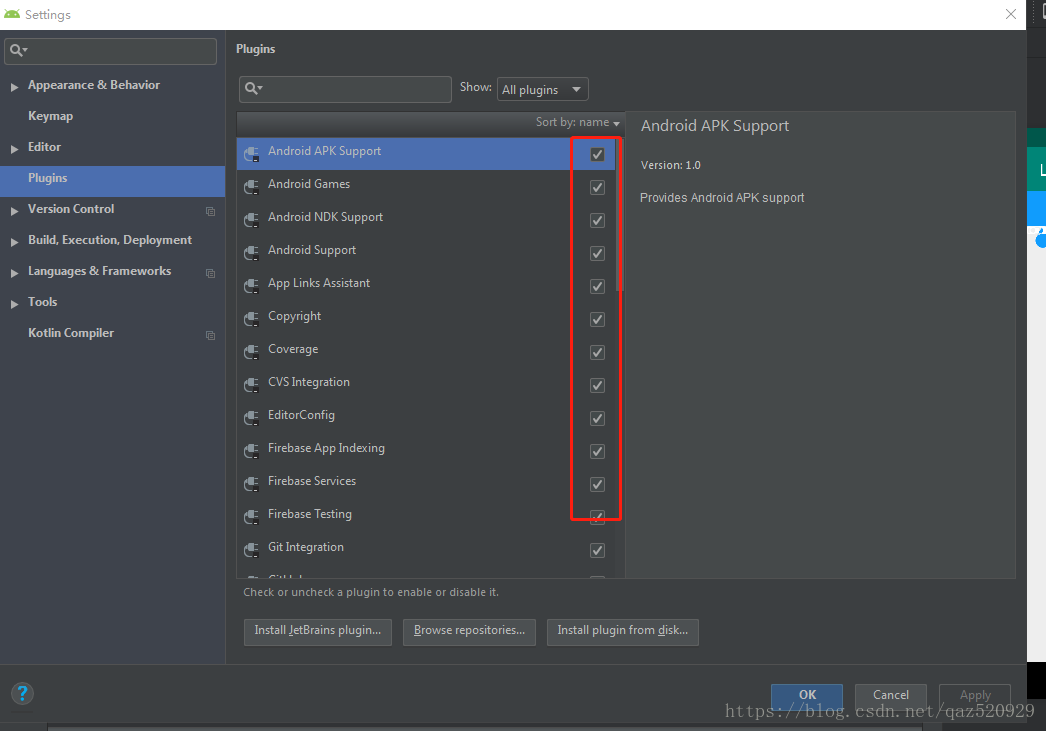Open Build, Execution, Deployment settings
1046x731 pixels.
110,240
